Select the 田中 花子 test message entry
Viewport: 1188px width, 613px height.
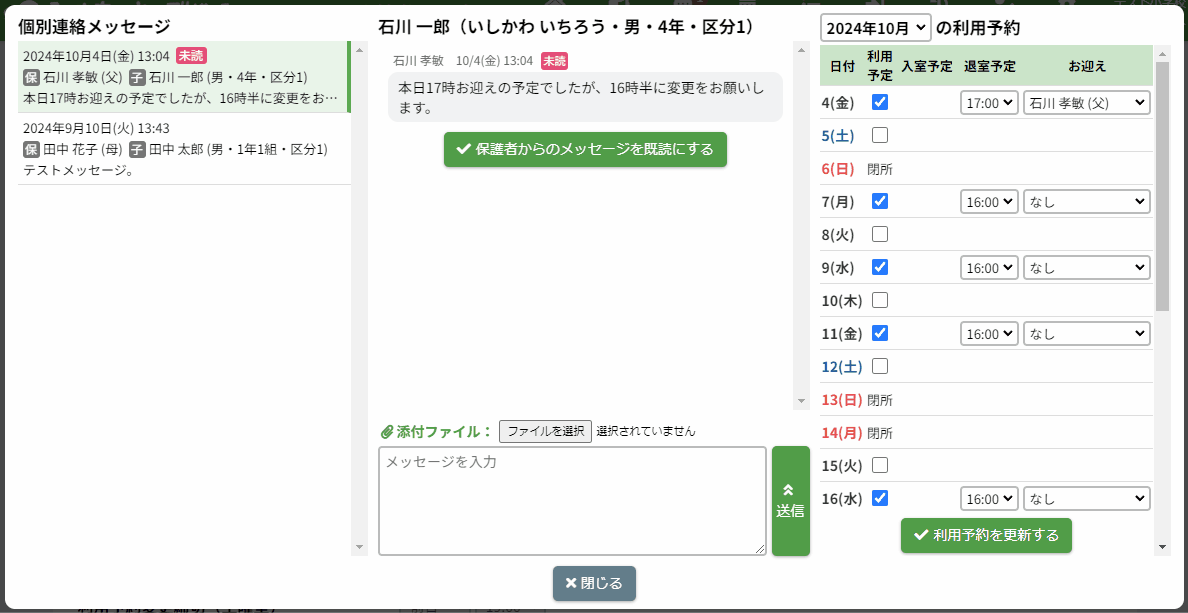click(x=182, y=150)
